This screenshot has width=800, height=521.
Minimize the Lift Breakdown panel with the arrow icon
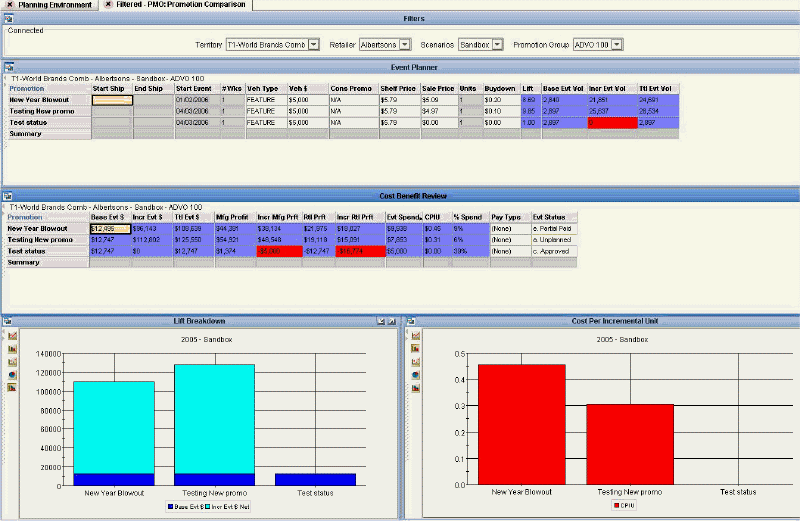click(381, 321)
